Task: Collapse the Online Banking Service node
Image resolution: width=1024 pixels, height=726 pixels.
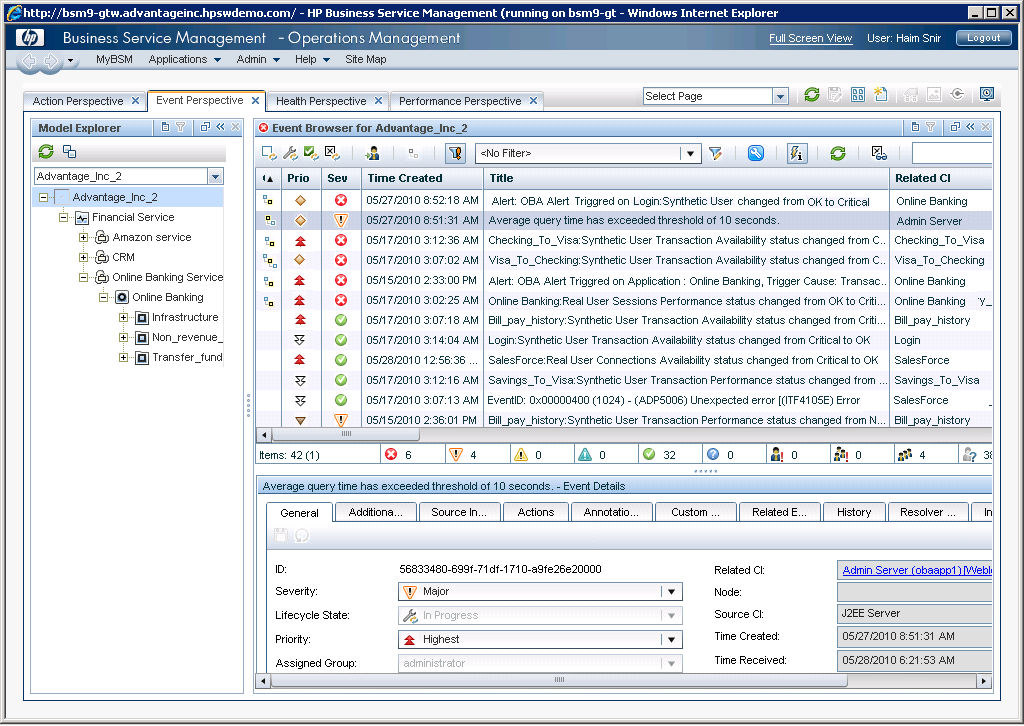Action: [x=84, y=277]
